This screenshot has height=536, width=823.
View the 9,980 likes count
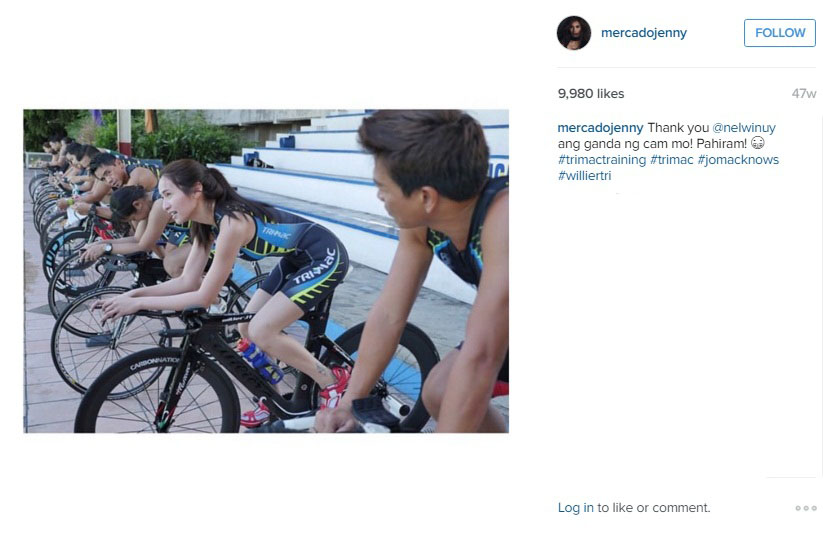pos(590,93)
